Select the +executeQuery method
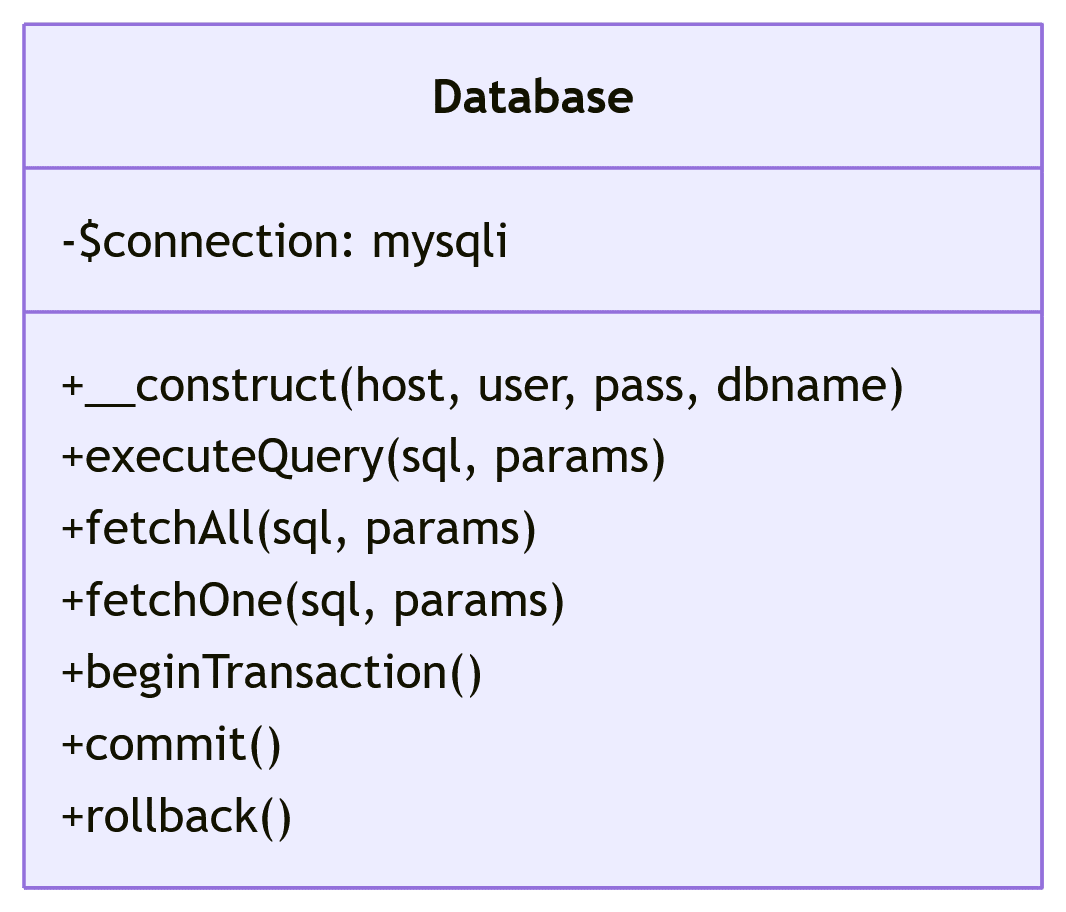Screen dimensions: 1066x912 pyautogui.click(x=363, y=458)
